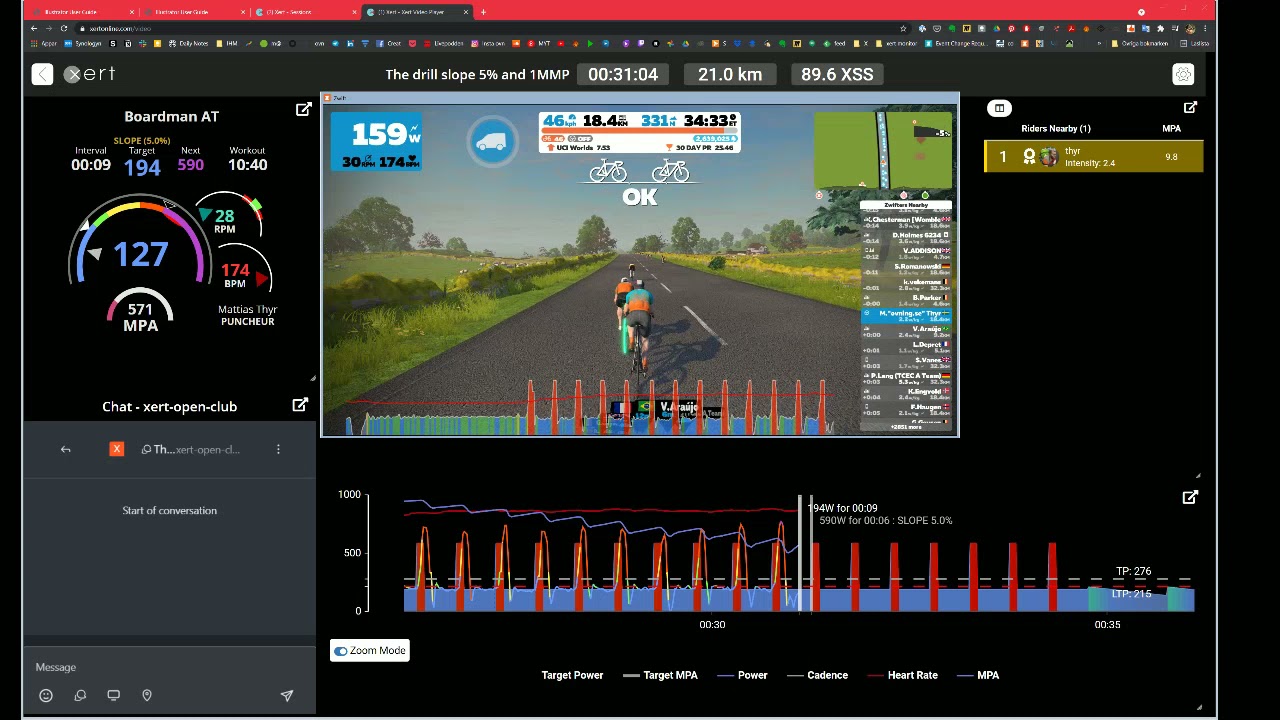
Task: Toggle Power series in chart legend
Action: click(742, 675)
